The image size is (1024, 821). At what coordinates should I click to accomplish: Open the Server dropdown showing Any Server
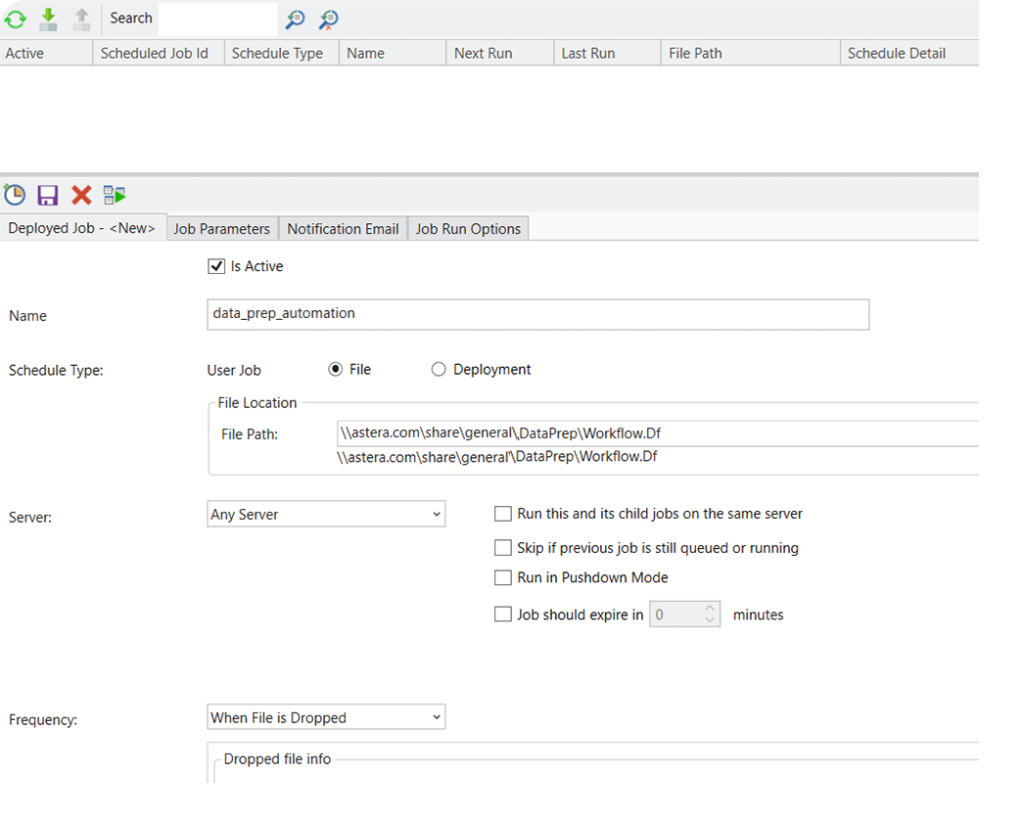pyautogui.click(x=325, y=515)
